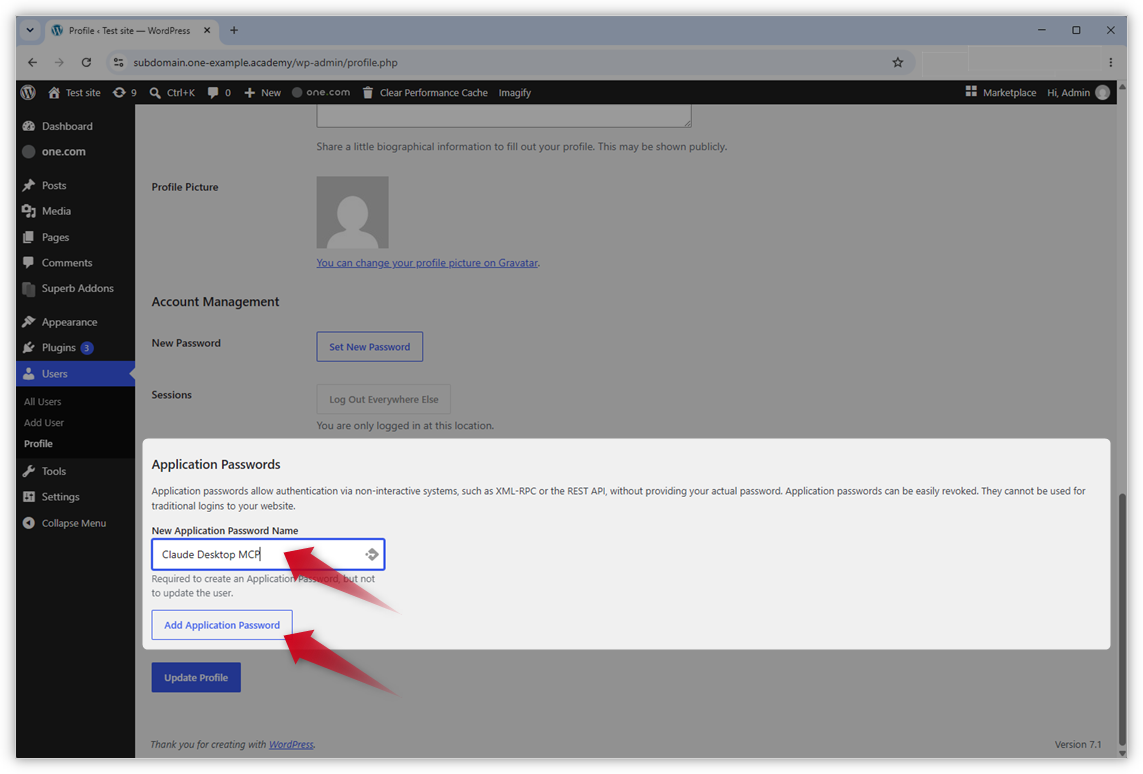Open the Gravatar profile picture link

point(427,263)
